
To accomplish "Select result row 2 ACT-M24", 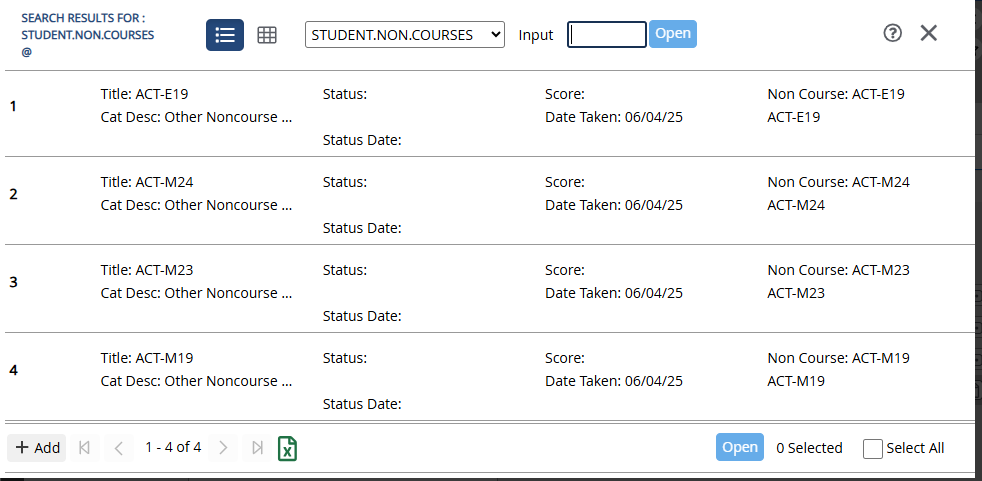I will 490,201.
